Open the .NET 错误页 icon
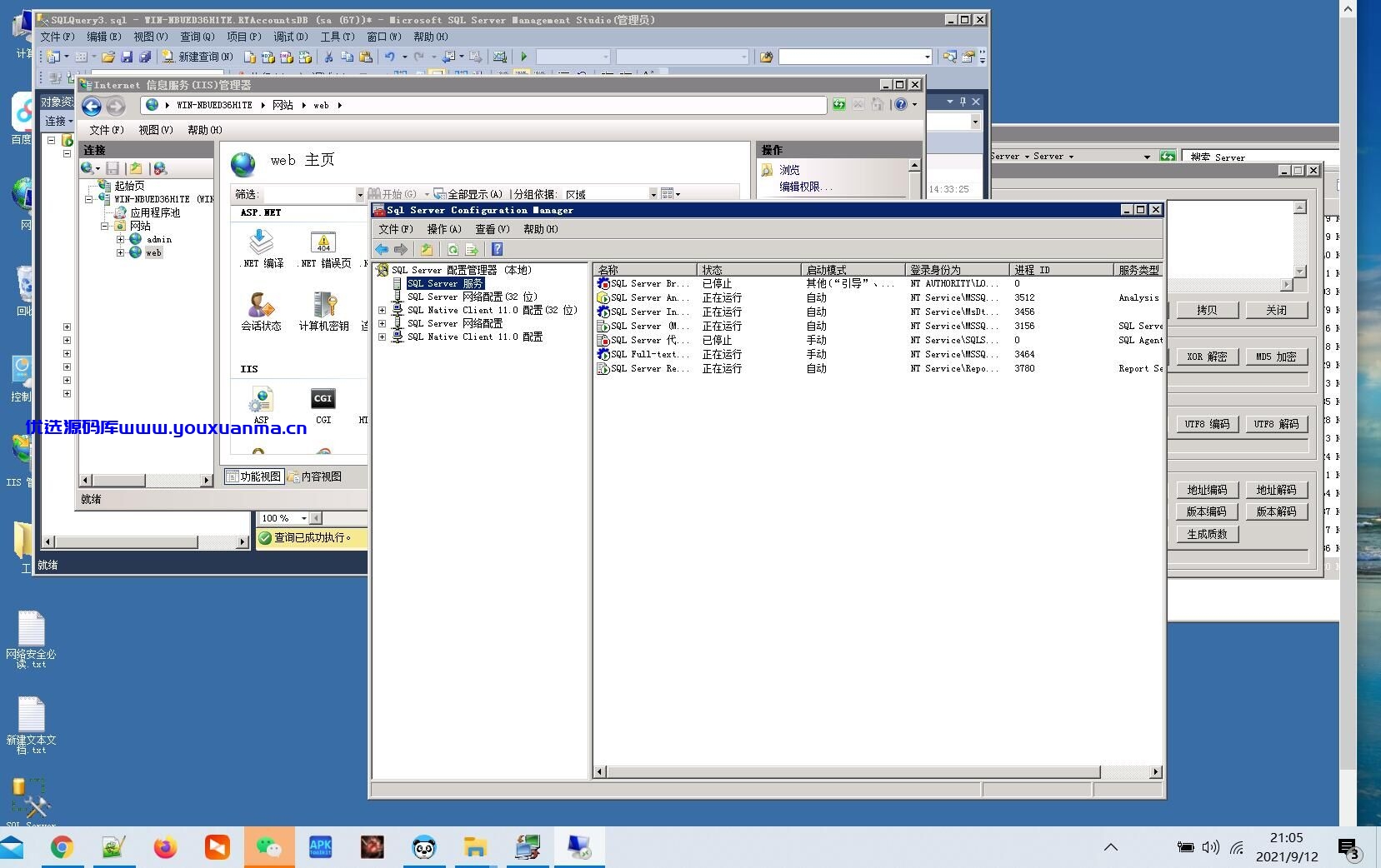 coord(324,249)
